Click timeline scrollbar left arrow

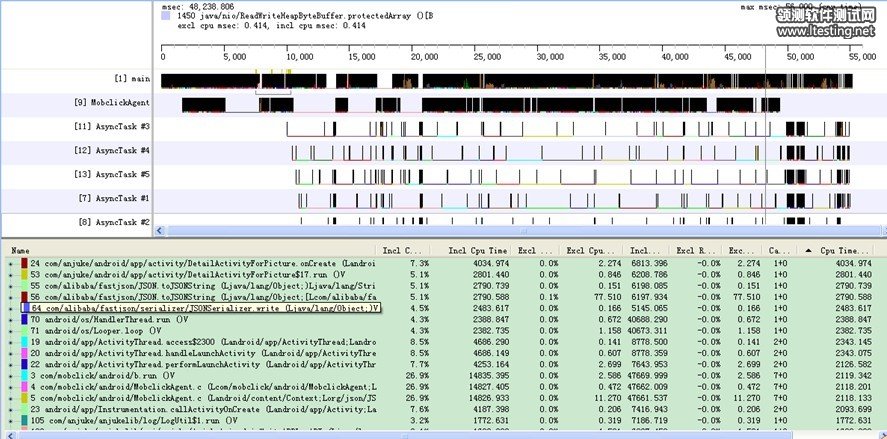coord(160,230)
